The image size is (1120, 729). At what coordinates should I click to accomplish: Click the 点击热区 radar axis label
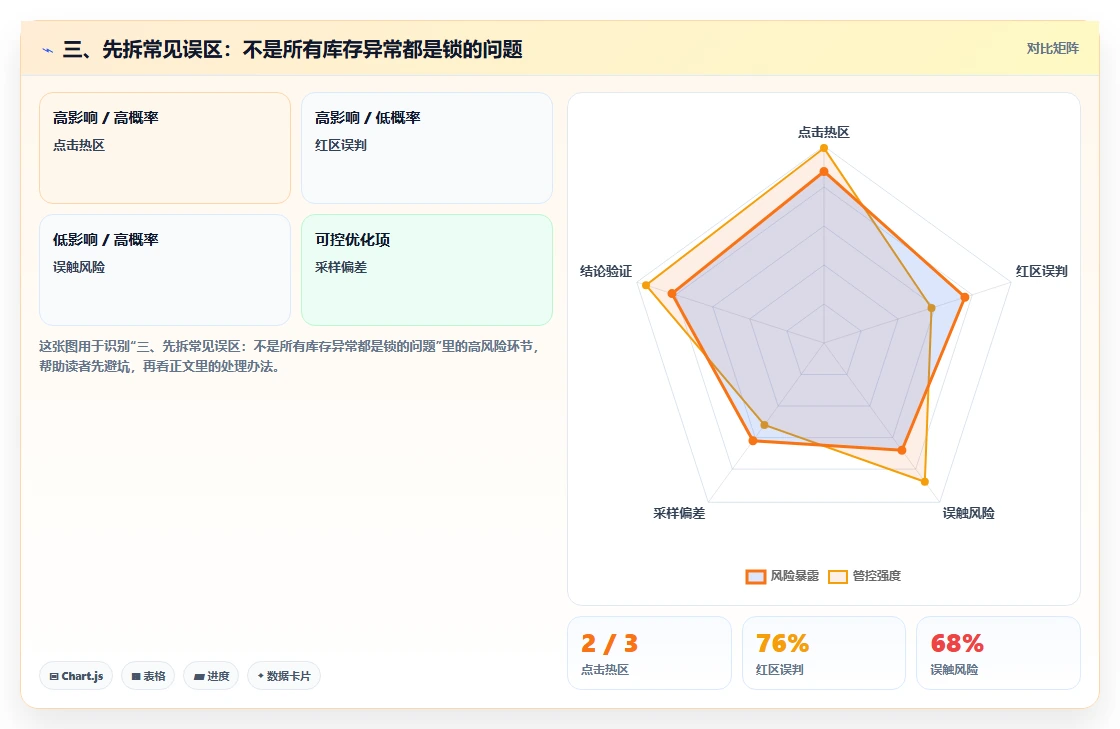pyautogui.click(x=824, y=132)
